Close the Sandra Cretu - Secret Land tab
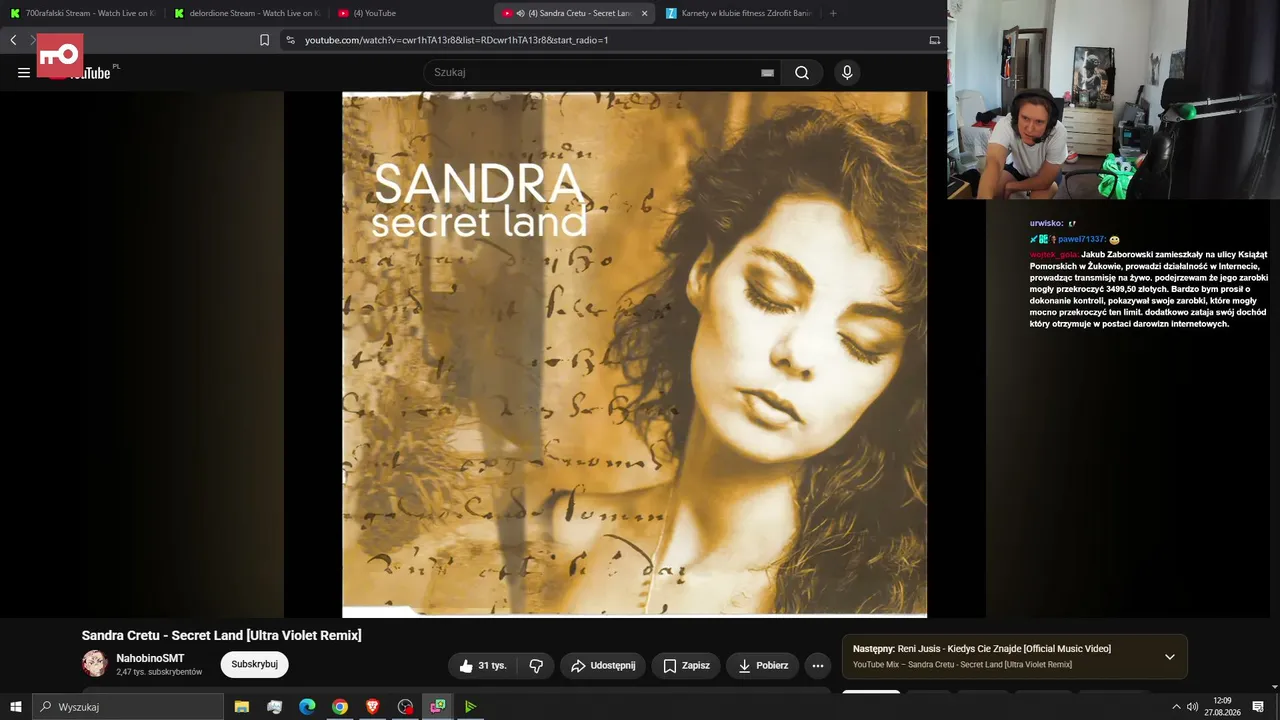The image size is (1280, 720). tap(644, 13)
